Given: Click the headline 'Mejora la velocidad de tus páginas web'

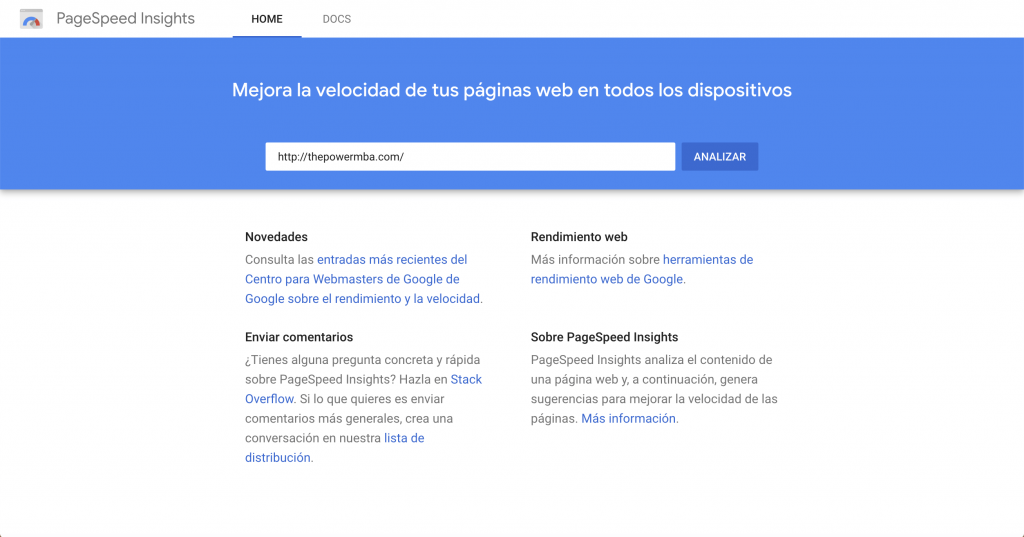Looking at the screenshot, I should 512,90.
